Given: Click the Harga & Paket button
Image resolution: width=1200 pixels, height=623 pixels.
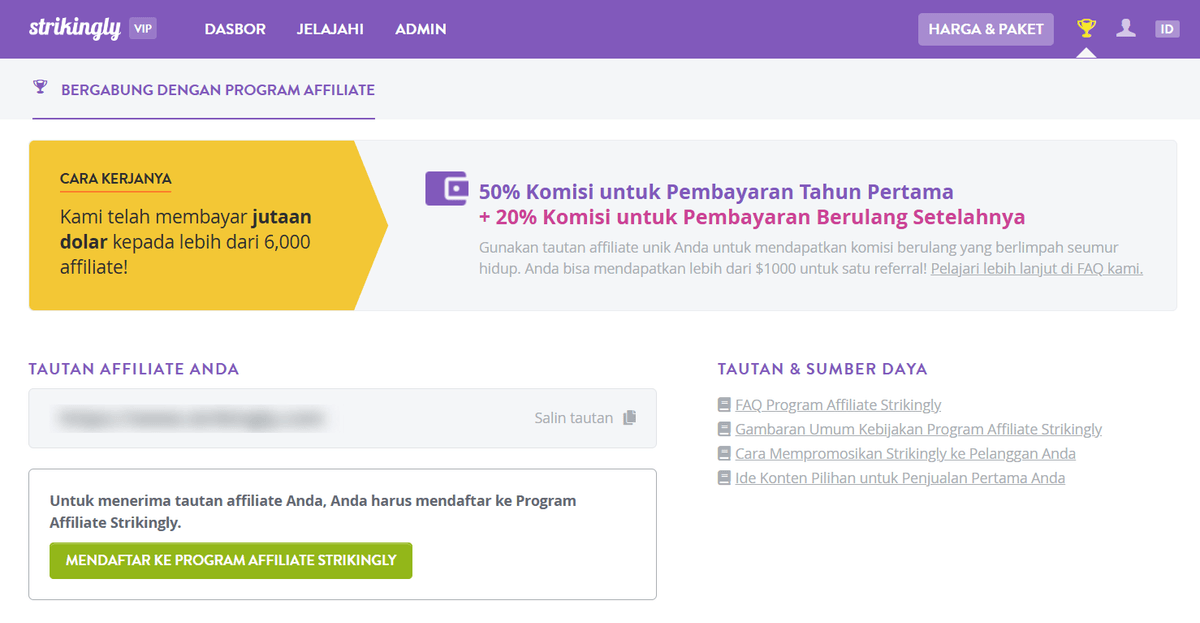Looking at the screenshot, I should 986,29.
